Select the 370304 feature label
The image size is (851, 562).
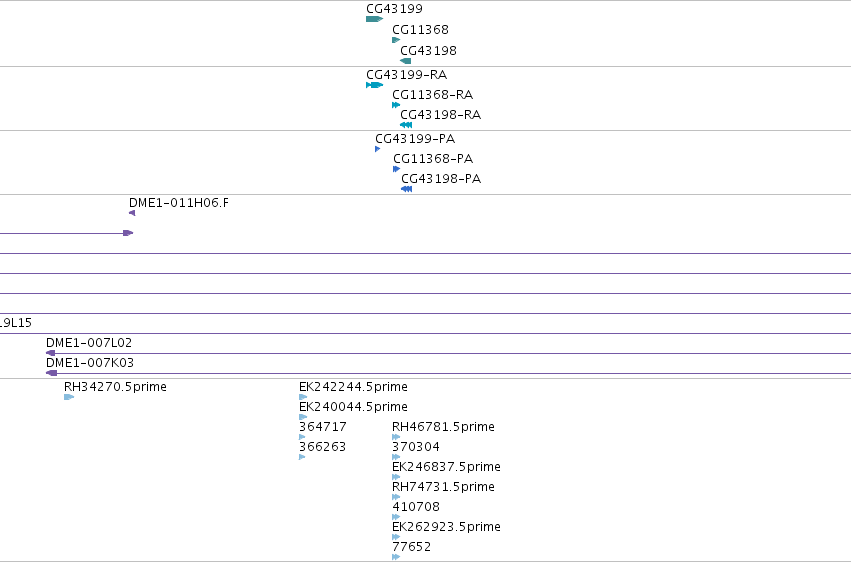click(416, 446)
